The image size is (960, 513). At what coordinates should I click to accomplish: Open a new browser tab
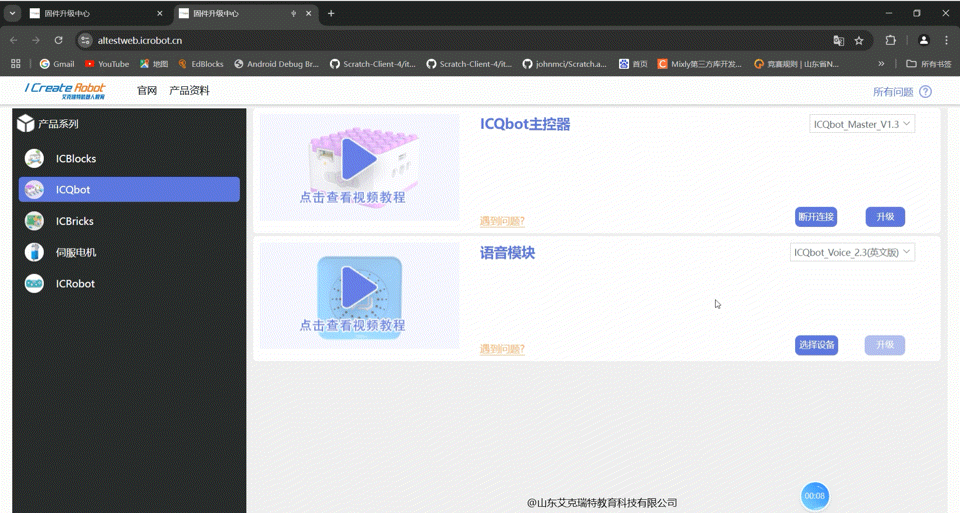pos(331,13)
